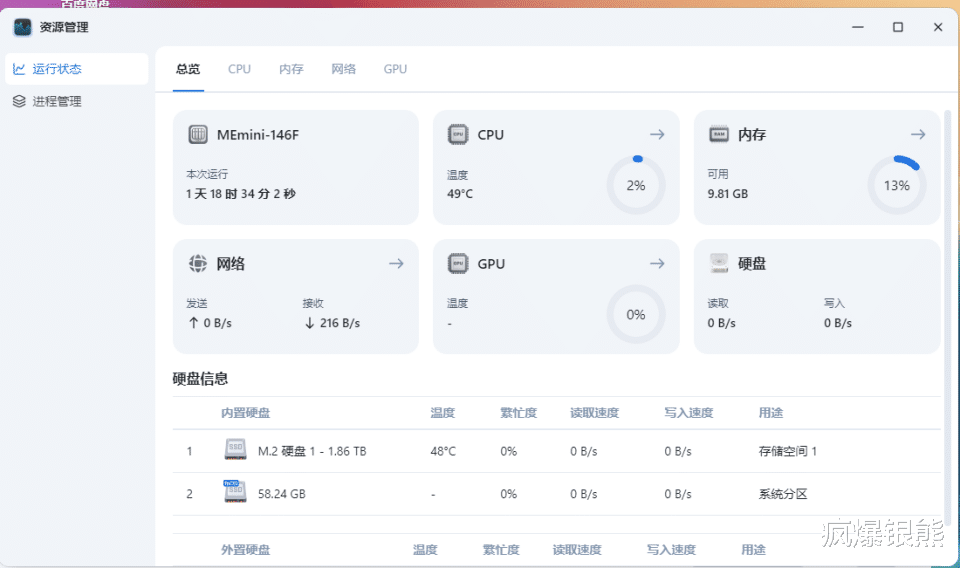
Task: Click the CPU usage 2% ring
Action: [x=636, y=185]
